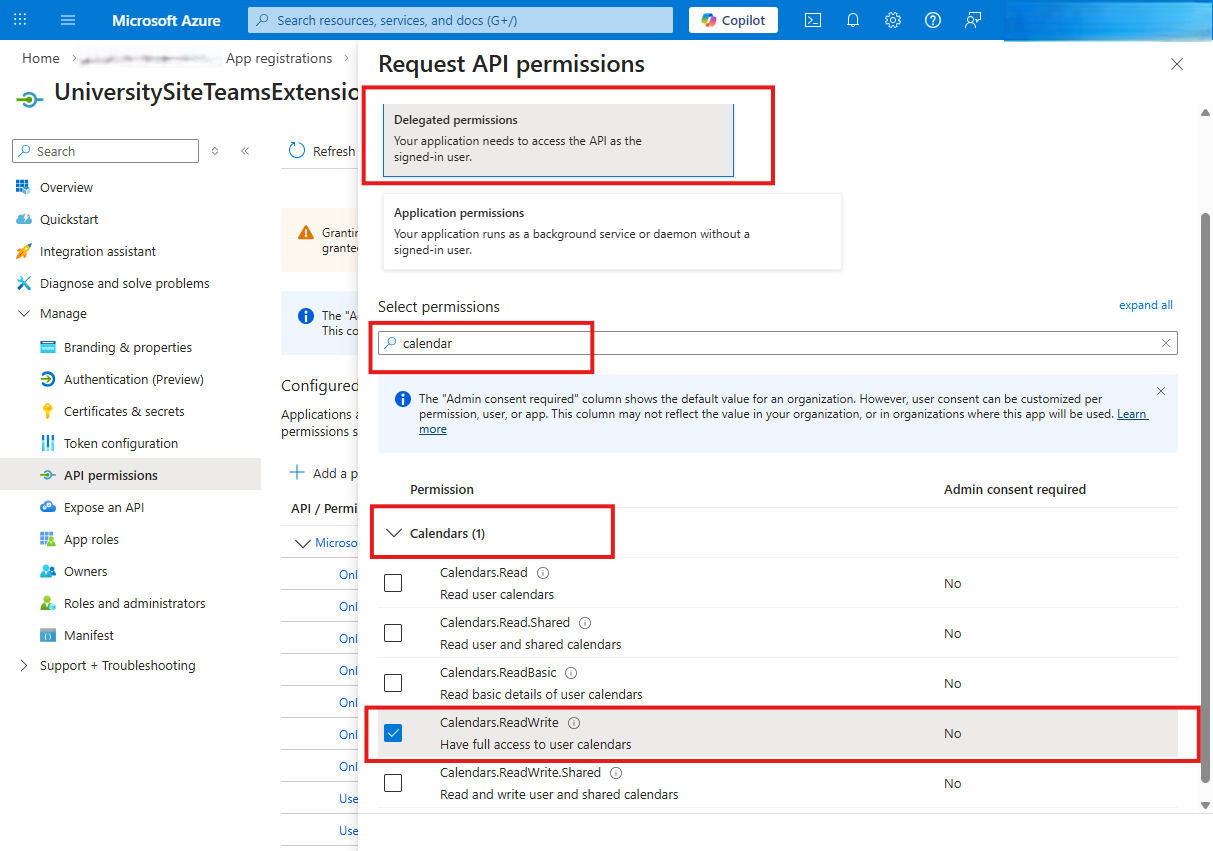Click expand all link
The width and height of the screenshot is (1213, 851).
[x=1146, y=305]
